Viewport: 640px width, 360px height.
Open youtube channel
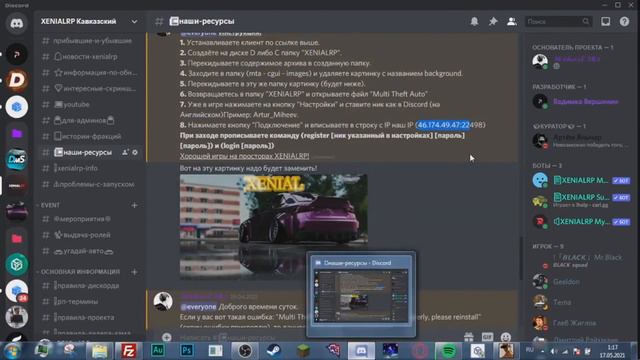click(90, 104)
